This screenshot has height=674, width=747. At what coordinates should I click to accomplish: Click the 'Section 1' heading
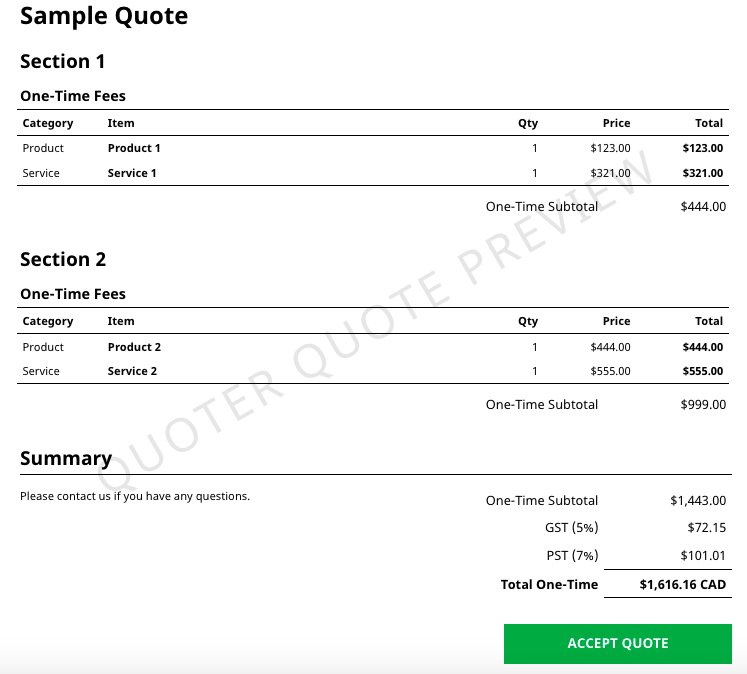(62, 61)
